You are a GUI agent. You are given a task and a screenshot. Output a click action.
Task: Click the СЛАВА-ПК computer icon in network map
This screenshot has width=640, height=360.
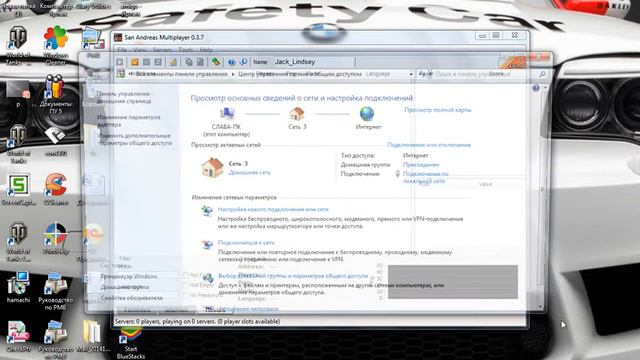tap(227, 114)
